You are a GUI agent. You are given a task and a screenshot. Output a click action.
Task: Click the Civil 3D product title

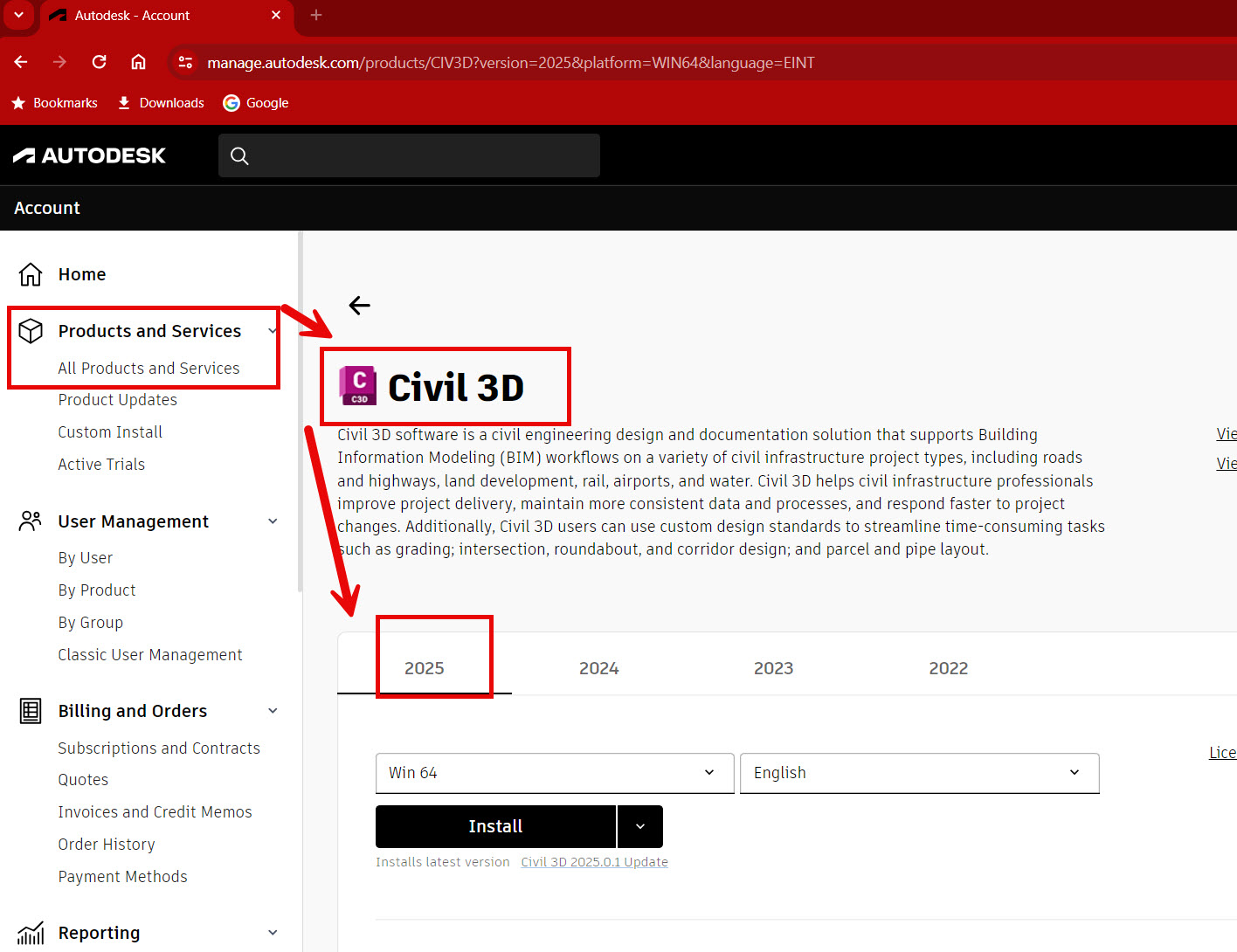pos(455,388)
